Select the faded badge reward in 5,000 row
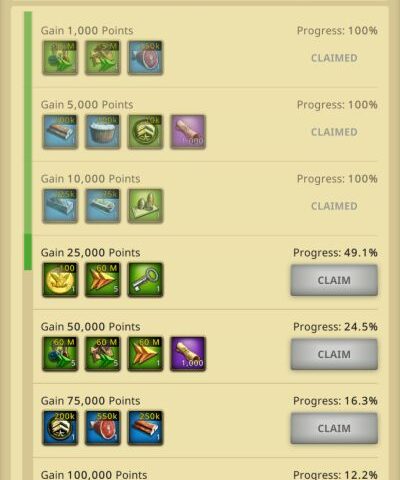400x480 pixels. point(145,132)
